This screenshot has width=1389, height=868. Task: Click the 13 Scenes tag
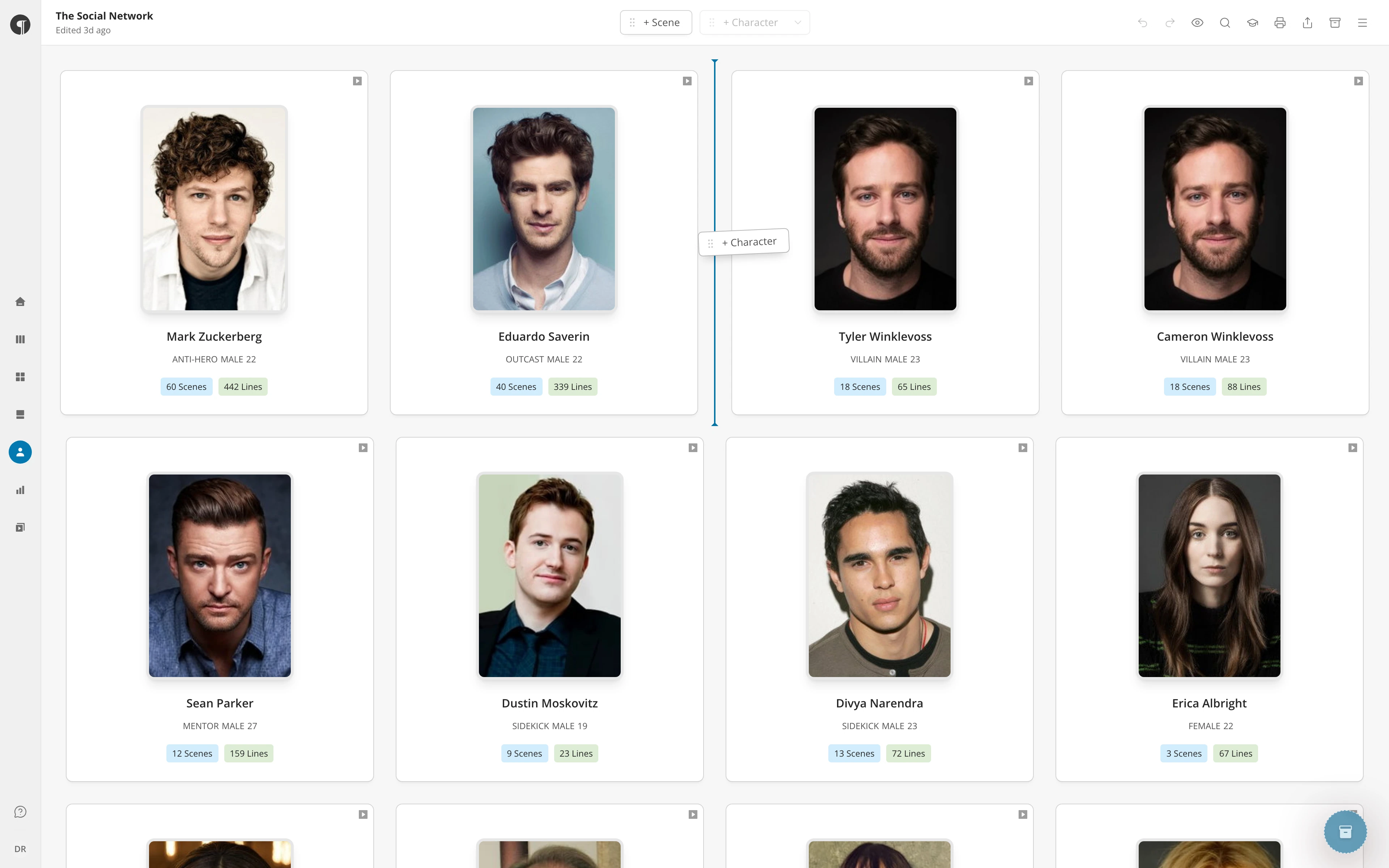(x=854, y=753)
